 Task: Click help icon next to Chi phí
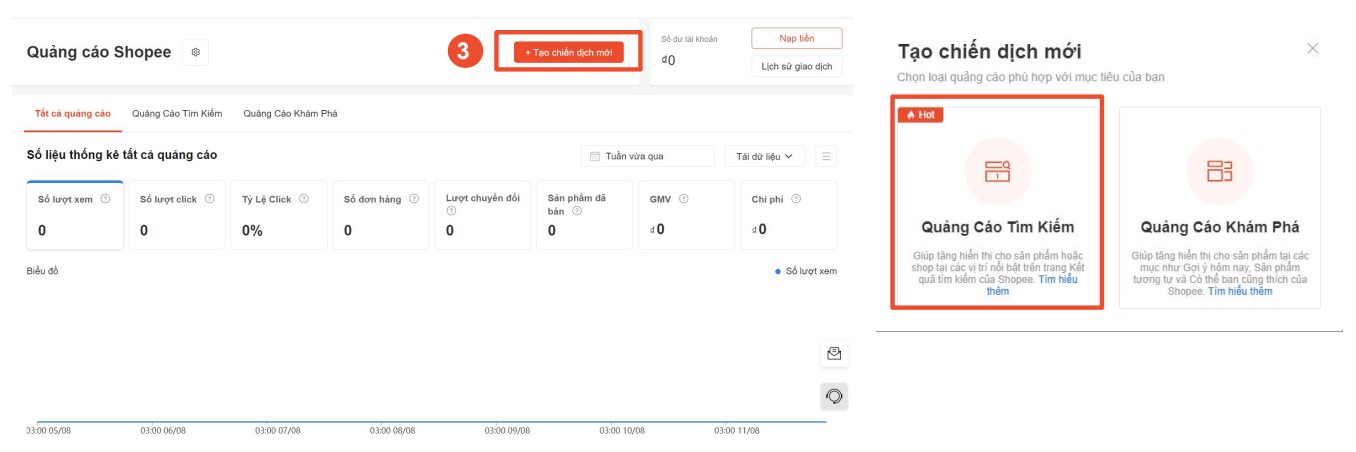click(x=796, y=199)
